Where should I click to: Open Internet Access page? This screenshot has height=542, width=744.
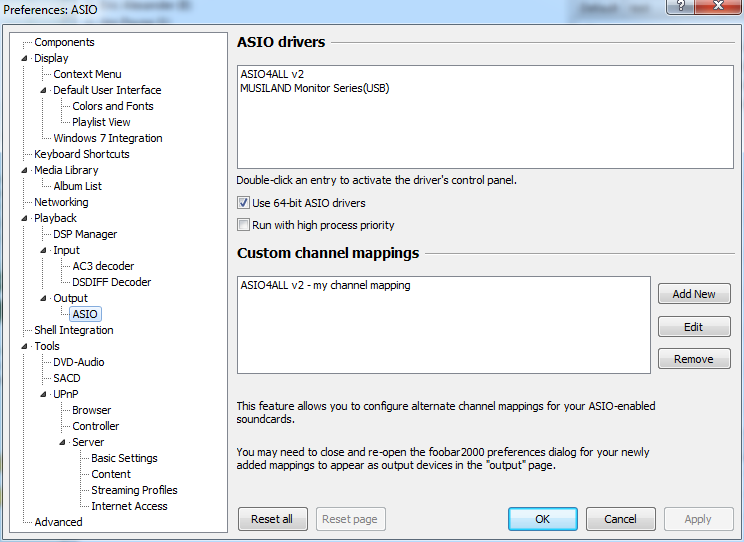[129, 506]
